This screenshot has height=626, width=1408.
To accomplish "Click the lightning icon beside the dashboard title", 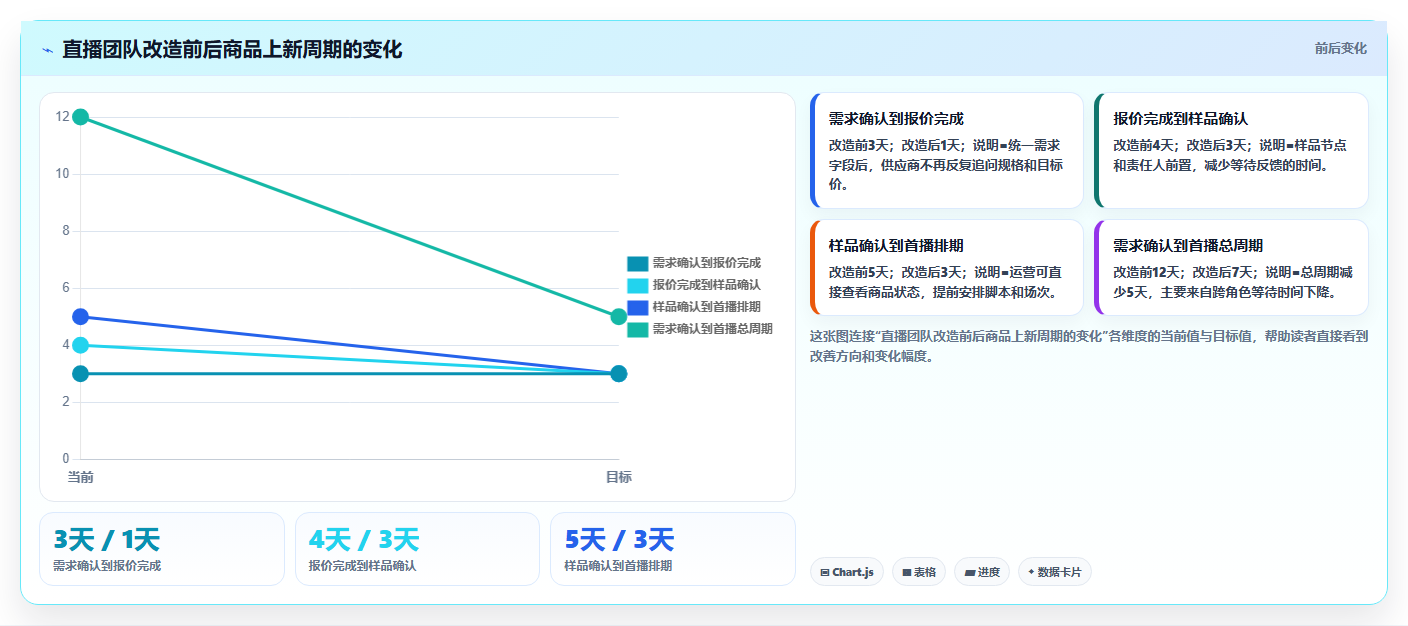I will tap(47, 50).
